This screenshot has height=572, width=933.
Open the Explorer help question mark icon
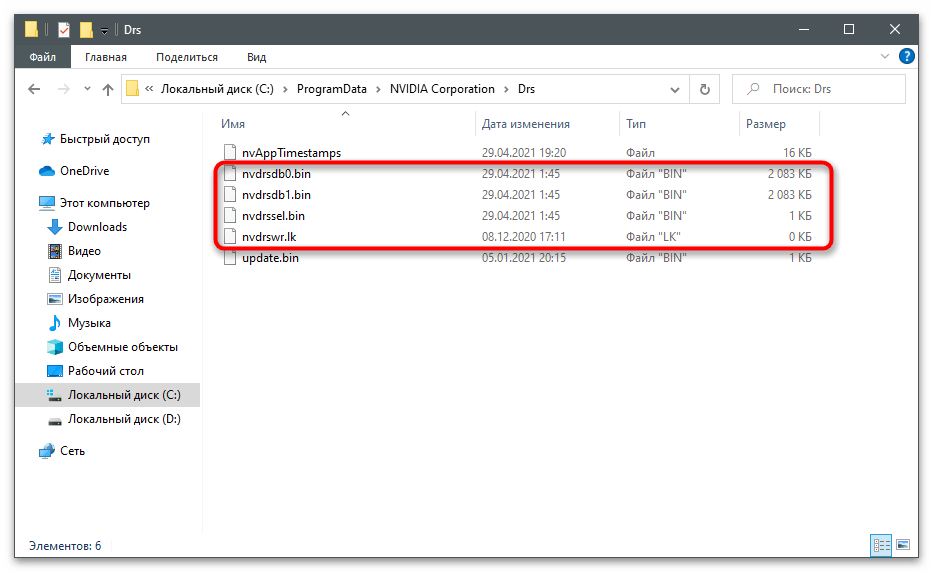pos(907,57)
